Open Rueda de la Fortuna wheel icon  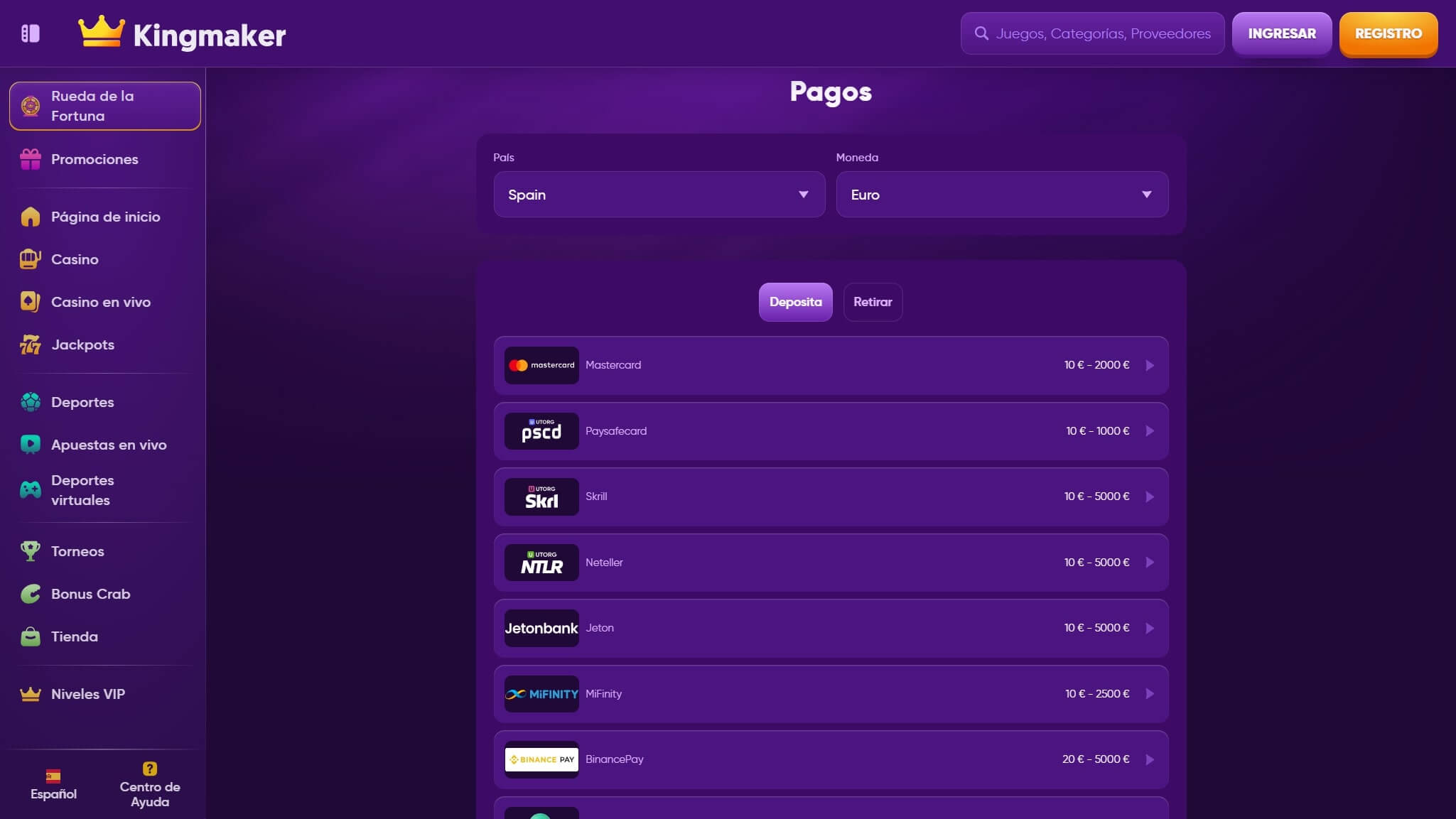point(31,106)
